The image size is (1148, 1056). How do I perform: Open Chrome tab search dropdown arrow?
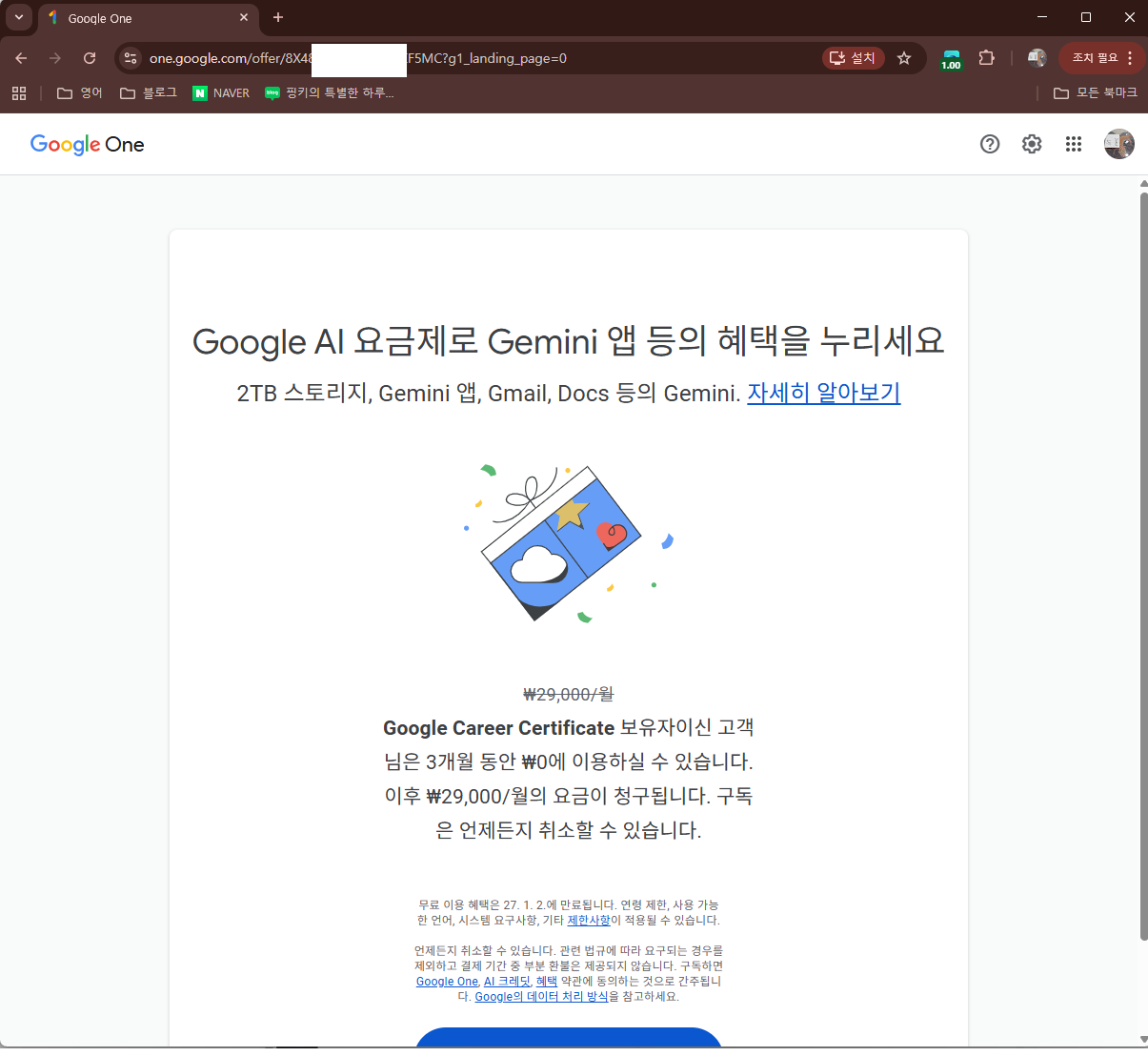(x=19, y=17)
